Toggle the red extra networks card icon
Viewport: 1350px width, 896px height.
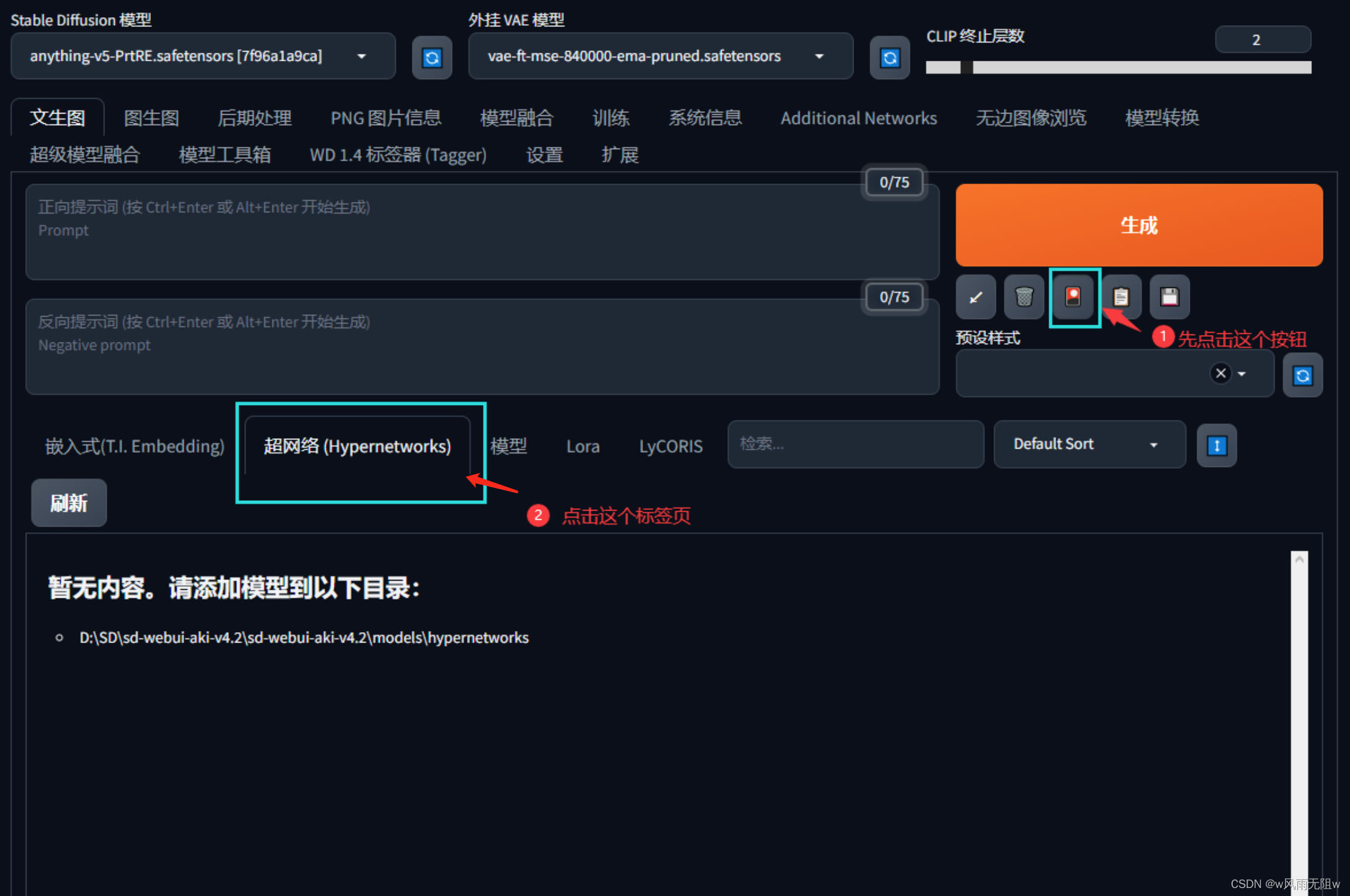pyautogui.click(x=1073, y=297)
